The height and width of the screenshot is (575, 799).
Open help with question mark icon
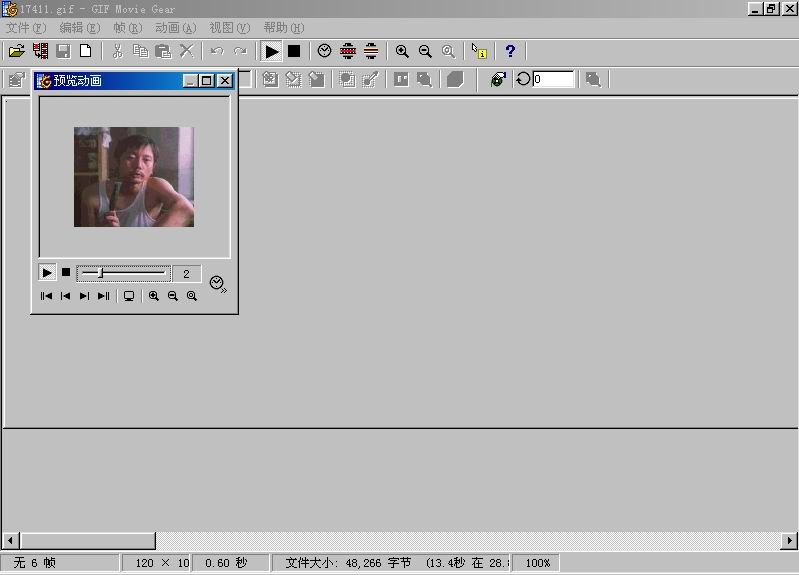510,51
